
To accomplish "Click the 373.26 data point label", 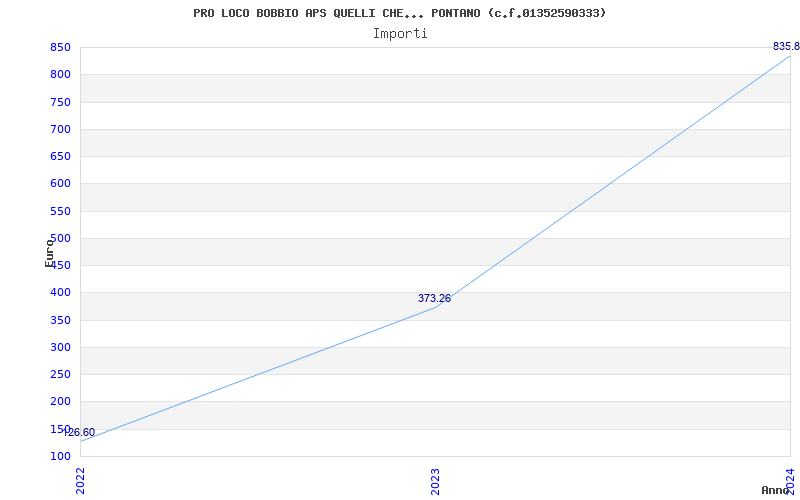I will click(x=434, y=298).
